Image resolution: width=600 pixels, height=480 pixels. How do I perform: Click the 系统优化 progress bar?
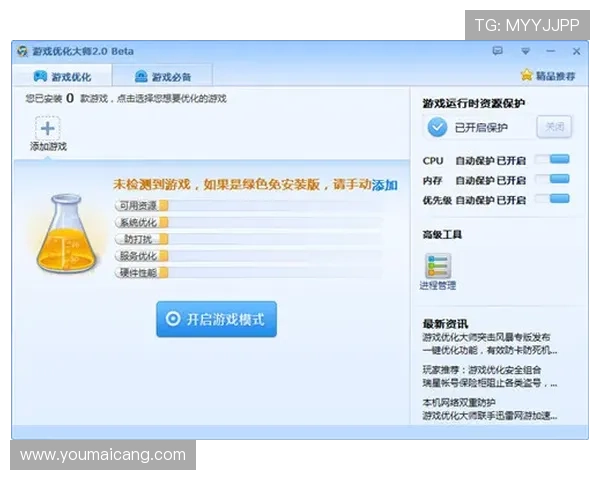click(x=248, y=222)
